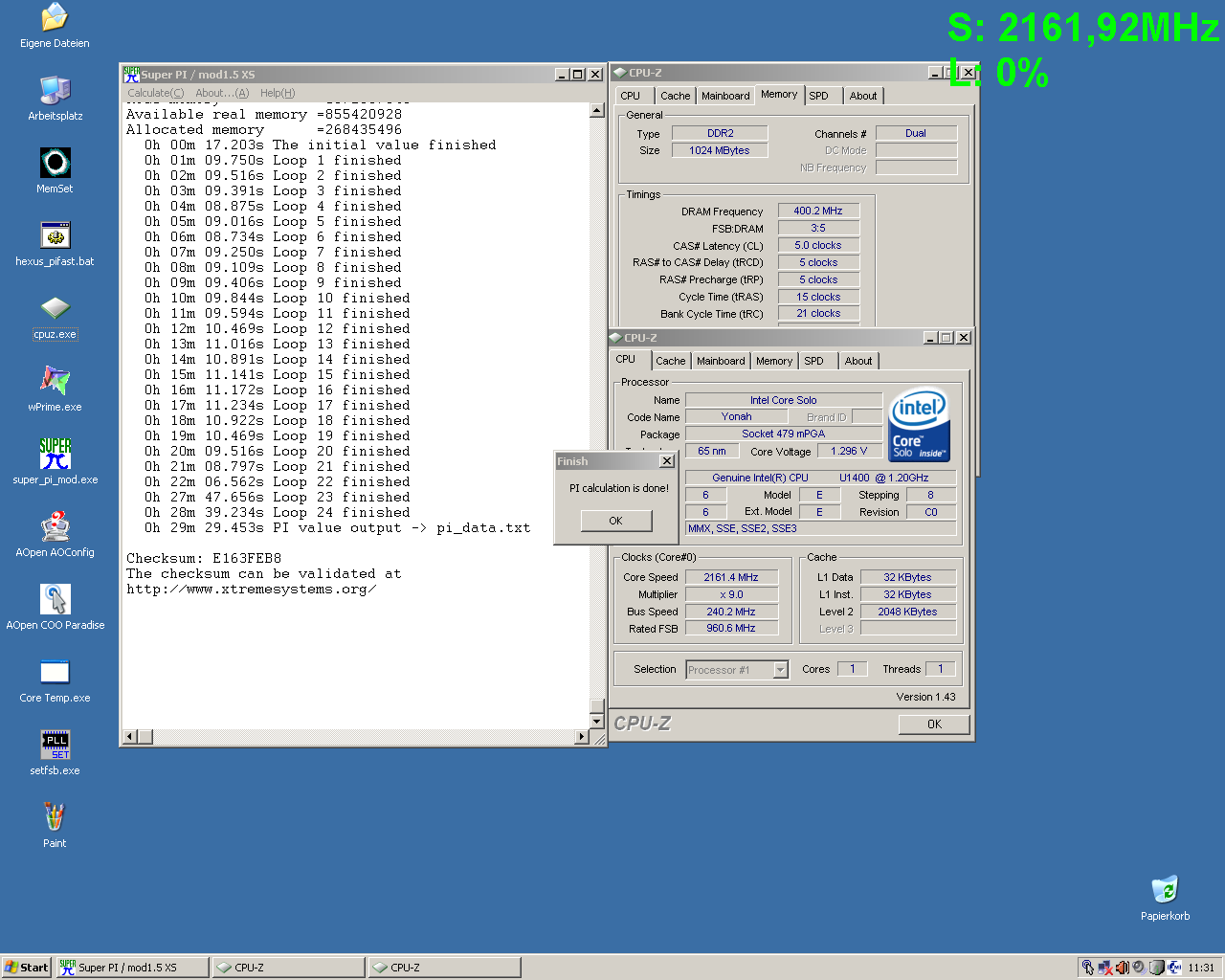Click the Loop 24 finished line
The width and height of the screenshot is (1225, 980).
pyautogui.click(x=278, y=513)
